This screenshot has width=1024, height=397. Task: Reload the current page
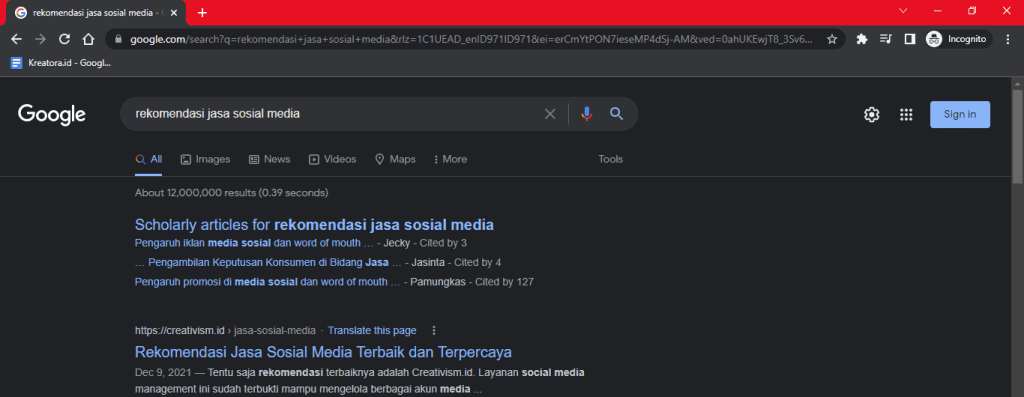(x=65, y=39)
